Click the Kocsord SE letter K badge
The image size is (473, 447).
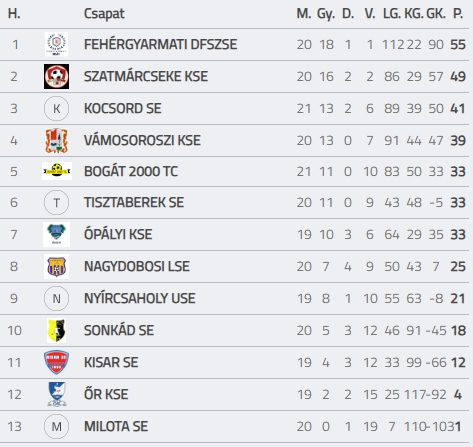tap(56, 108)
